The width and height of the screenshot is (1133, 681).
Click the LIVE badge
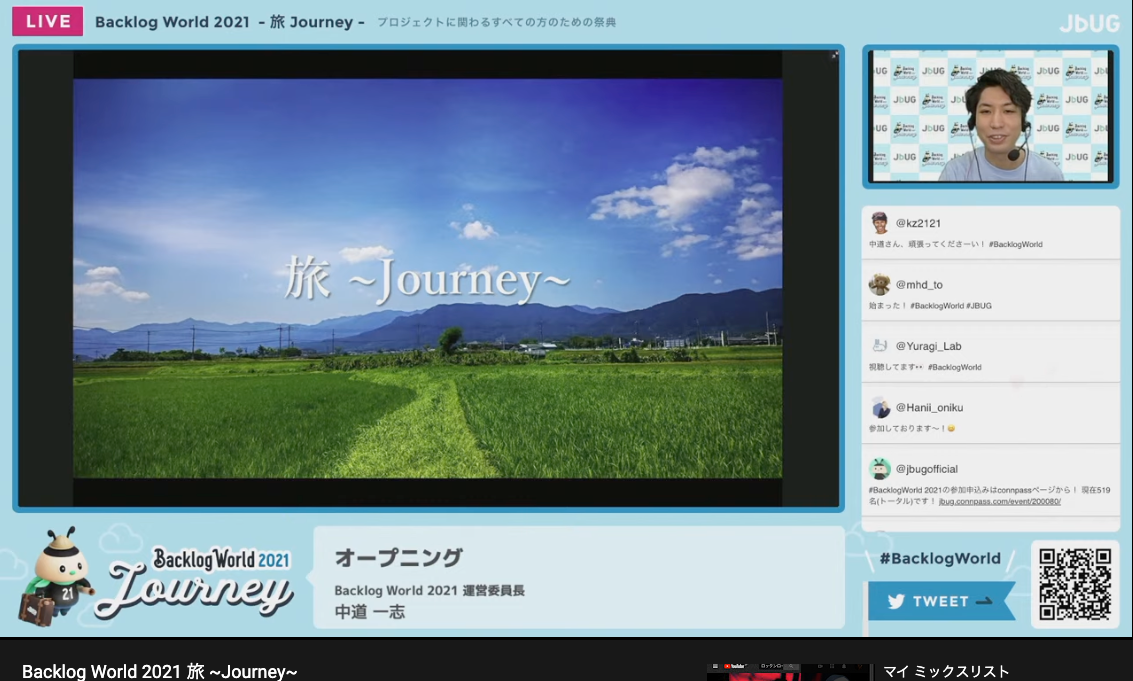(x=48, y=22)
